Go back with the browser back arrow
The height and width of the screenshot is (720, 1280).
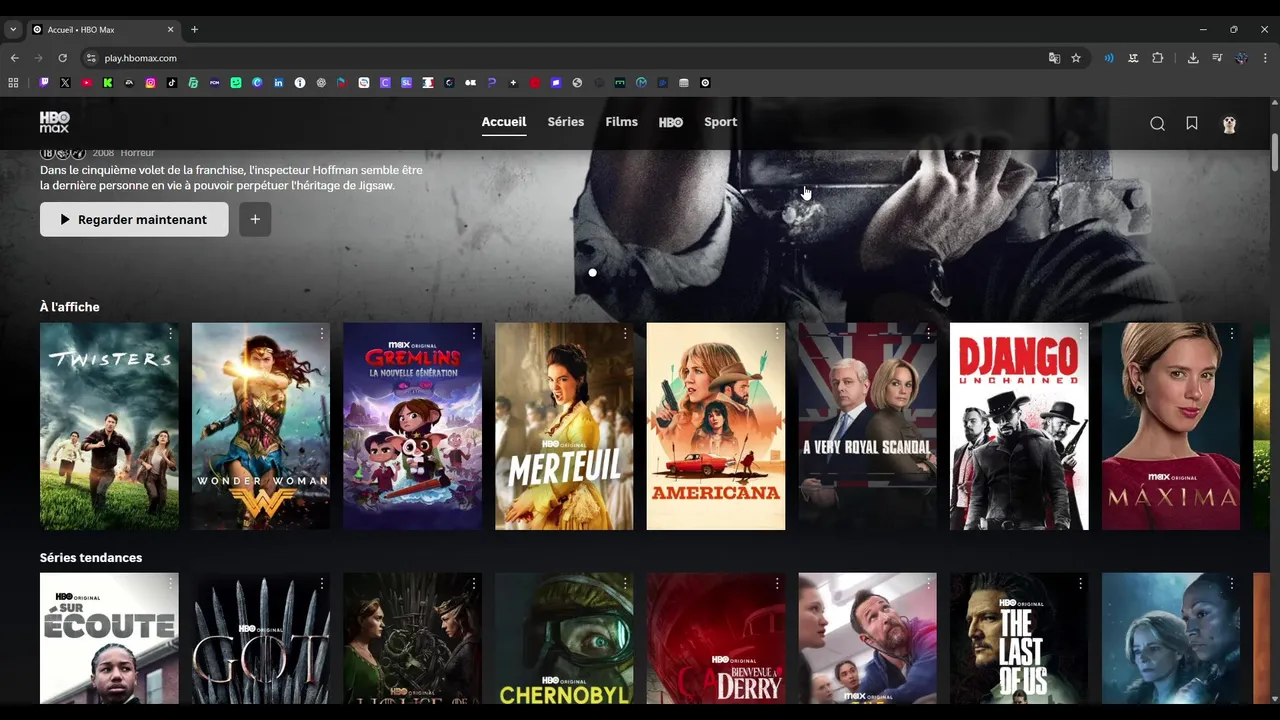point(14,58)
